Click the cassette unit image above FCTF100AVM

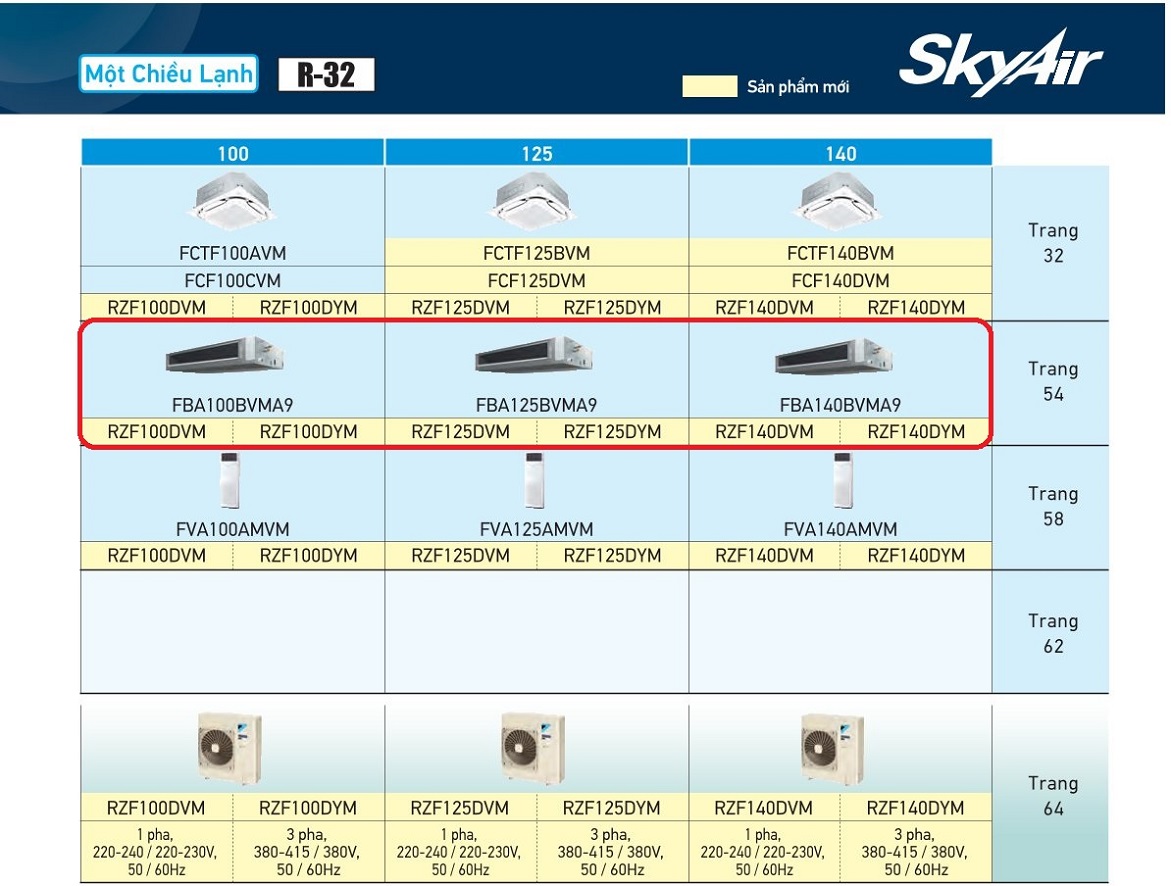click(x=232, y=200)
